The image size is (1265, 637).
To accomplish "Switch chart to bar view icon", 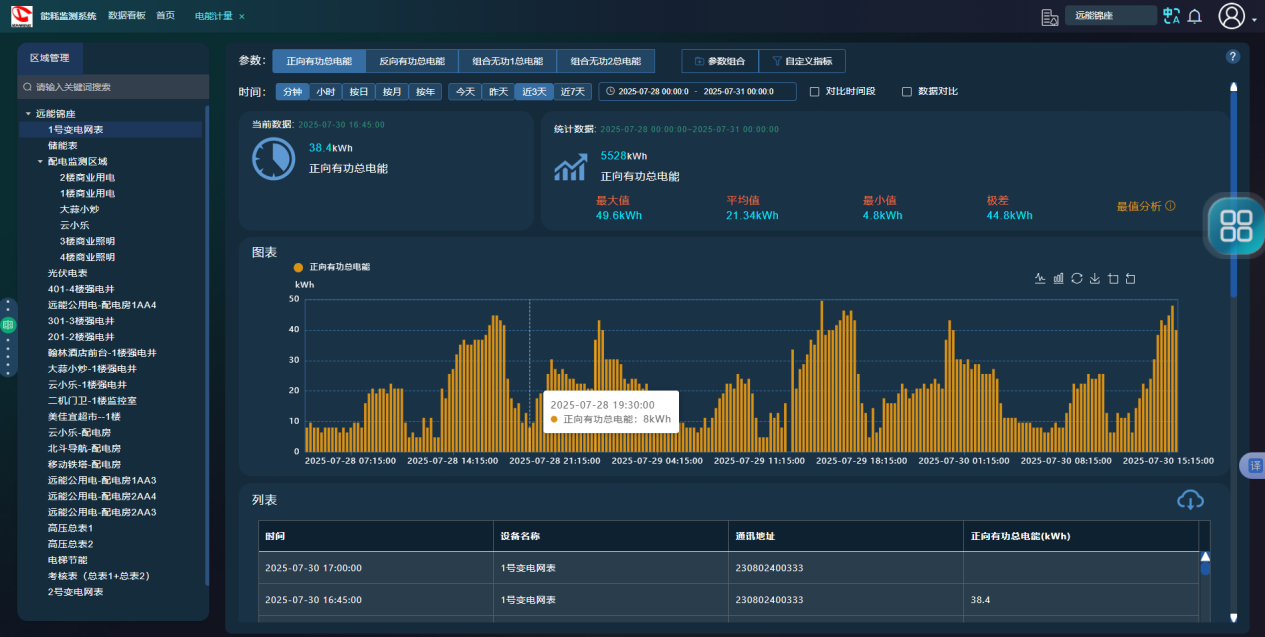I will pyautogui.click(x=1058, y=278).
